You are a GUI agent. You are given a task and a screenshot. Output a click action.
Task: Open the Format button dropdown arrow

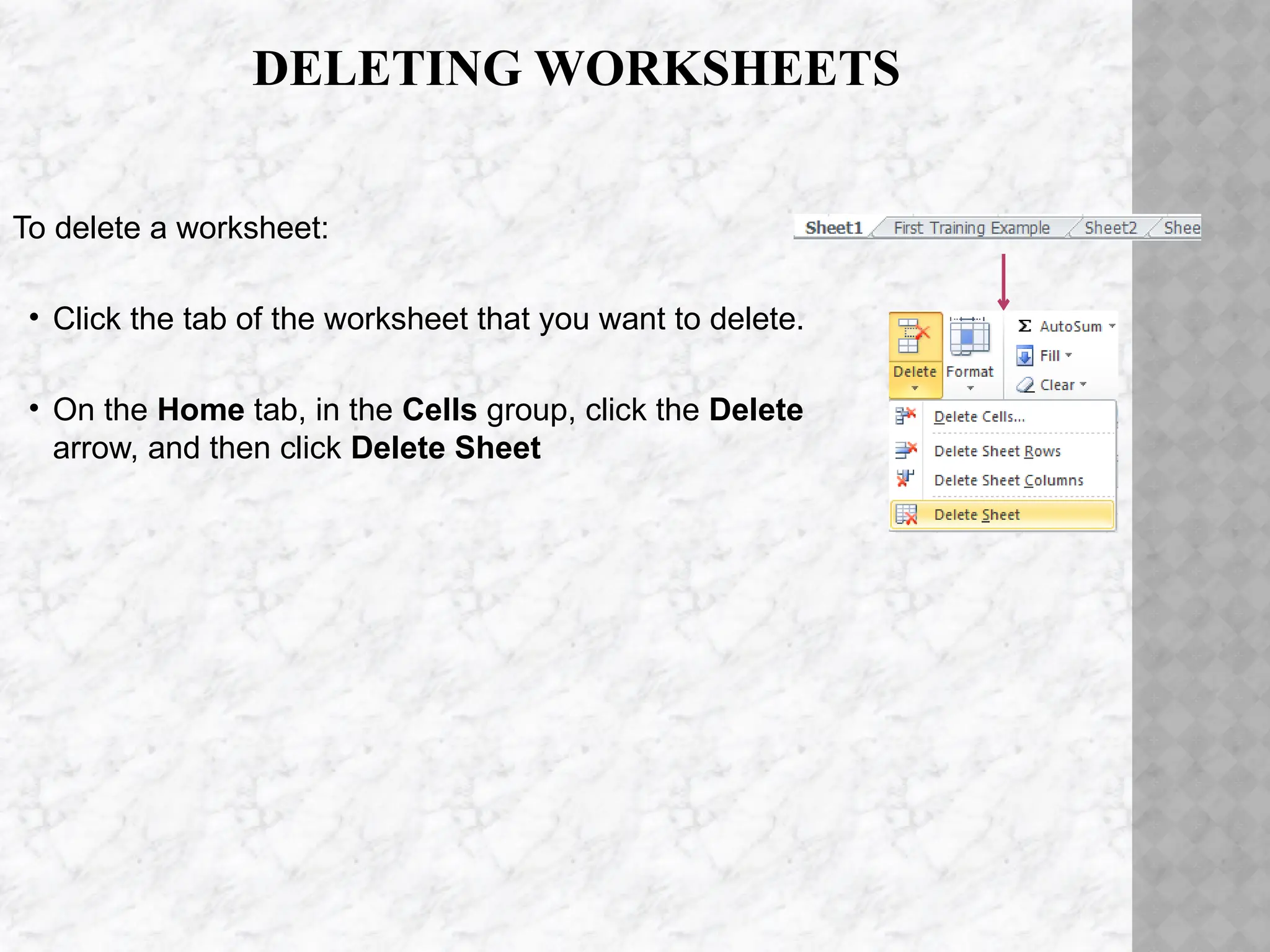pyautogui.click(x=970, y=389)
